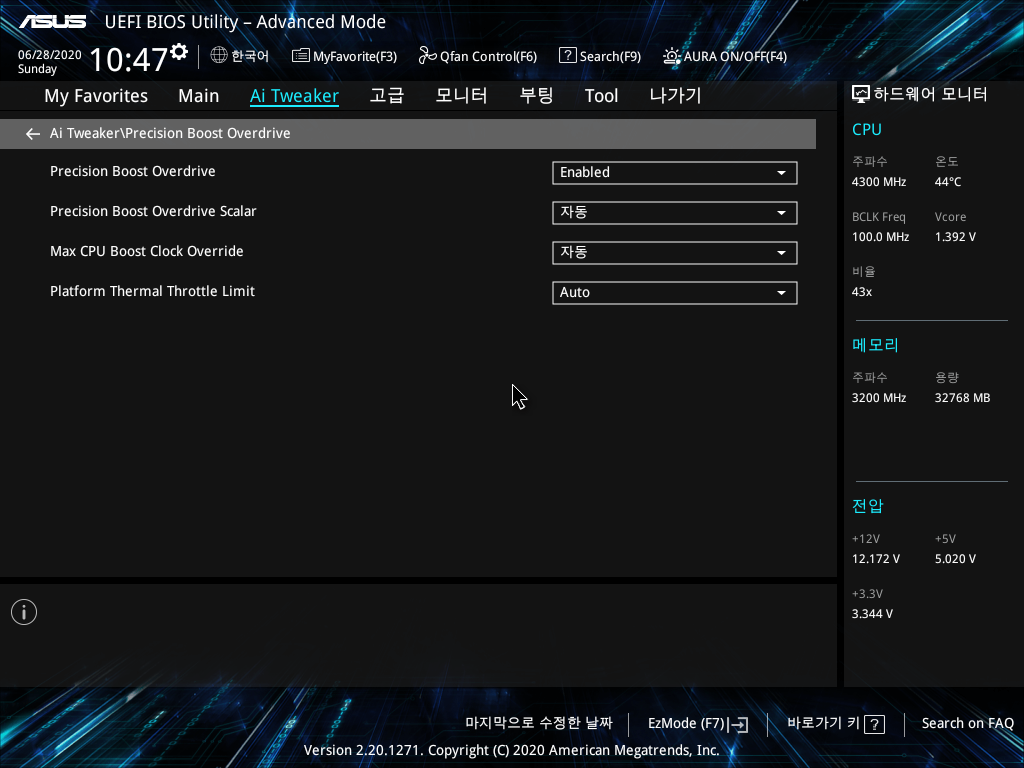Screen dimensions: 1024x768
Task: Click ratio 43x value
Action: 861,292
